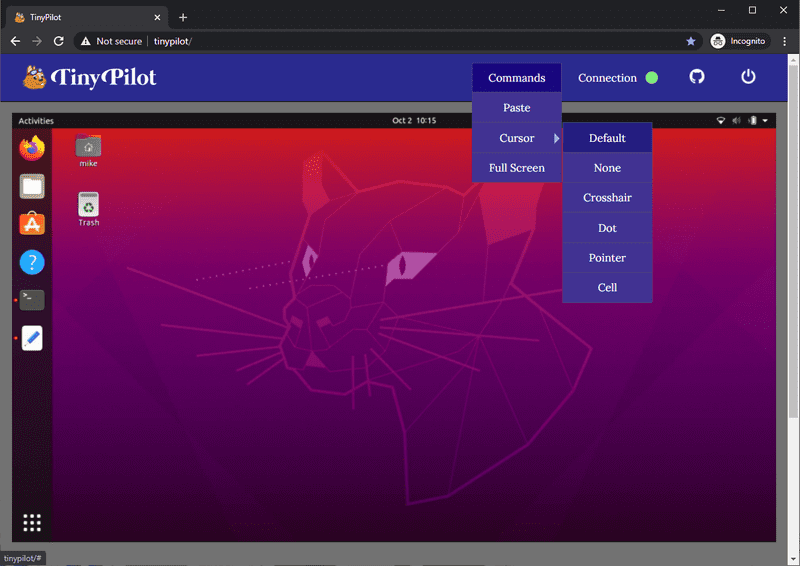Open the Oct 2 10:15 clock menu
The image size is (800, 566).
[414, 121]
